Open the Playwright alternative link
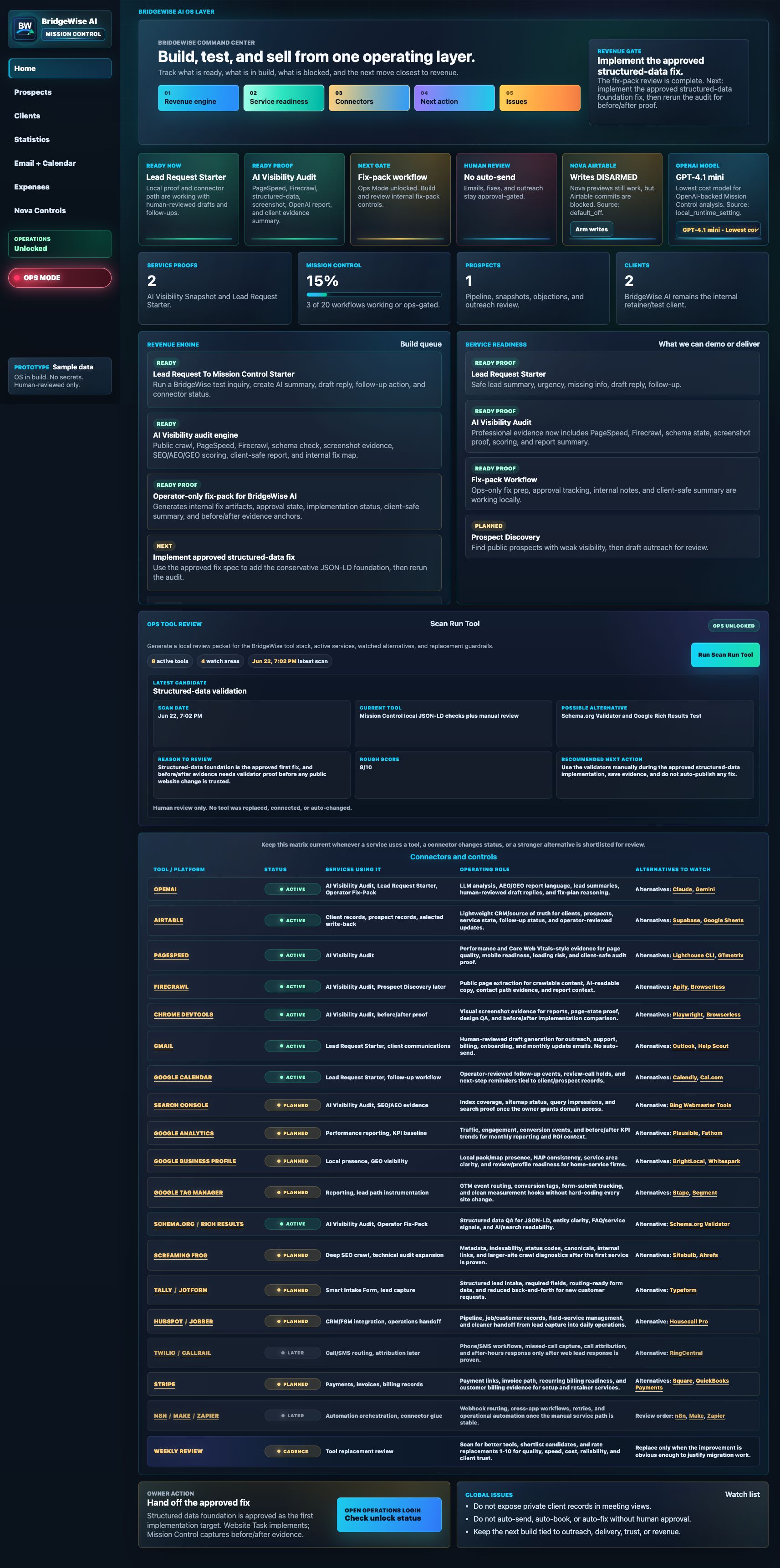Viewport: 780px width, 1568px height. point(688,1015)
